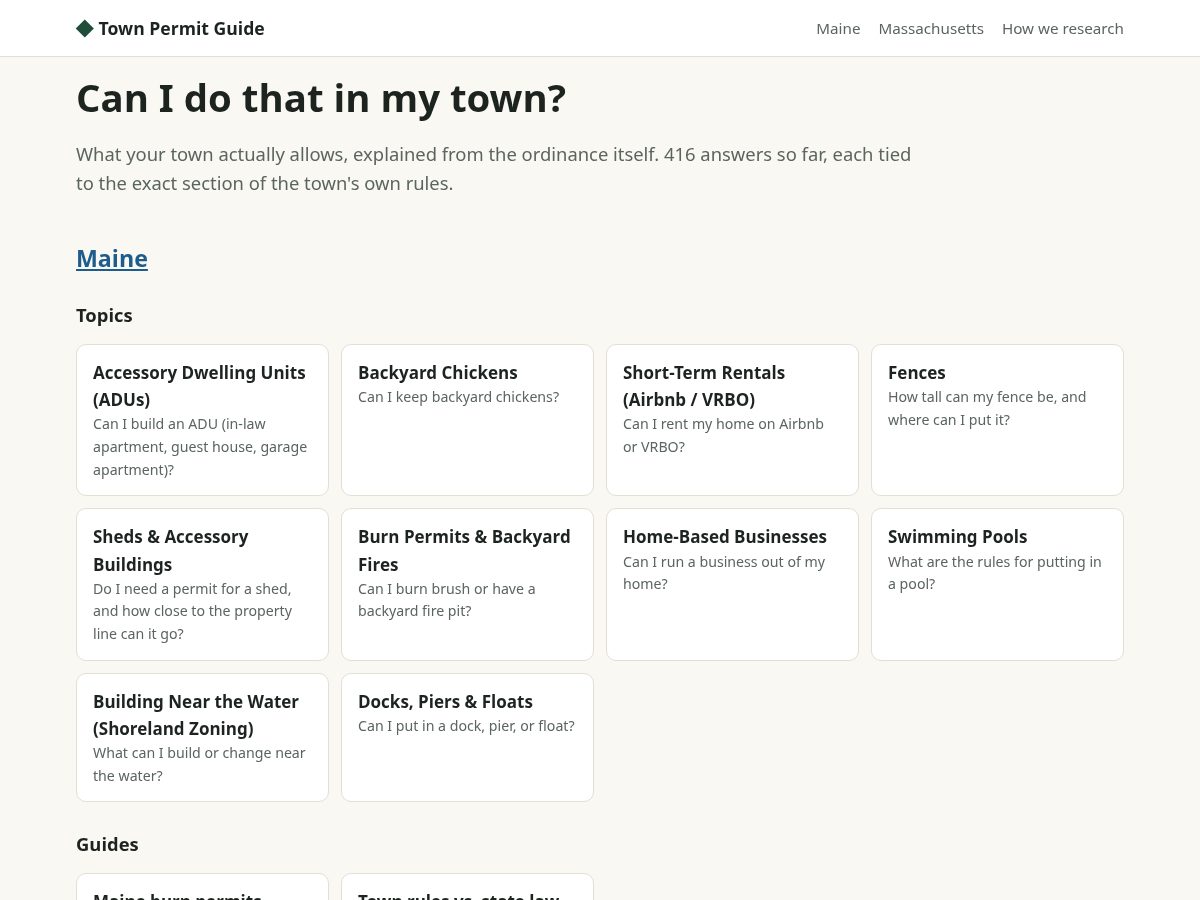Open the Accessory Dwelling Units (ADUs) card
This screenshot has width=1200, height=900.
[x=202, y=420]
